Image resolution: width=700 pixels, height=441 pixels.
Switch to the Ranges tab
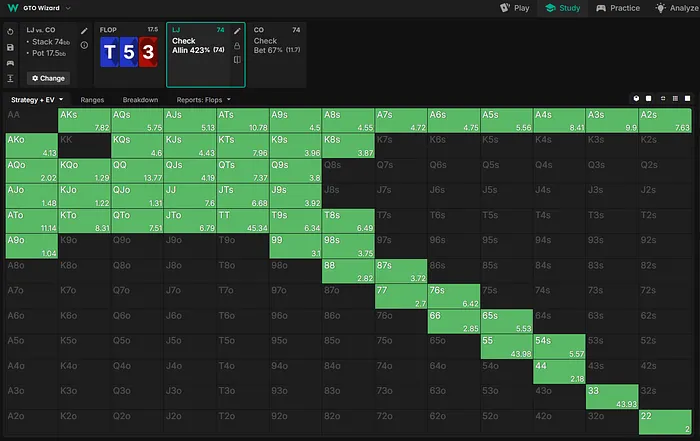pos(92,100)
